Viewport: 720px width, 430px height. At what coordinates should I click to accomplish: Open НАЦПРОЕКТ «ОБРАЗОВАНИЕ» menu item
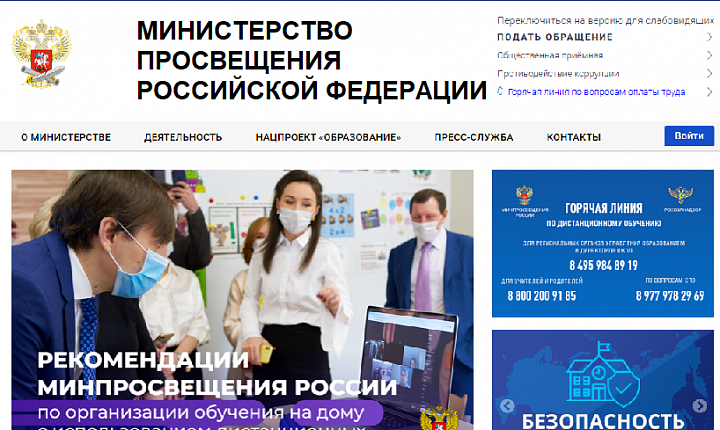tap(328, 137)
